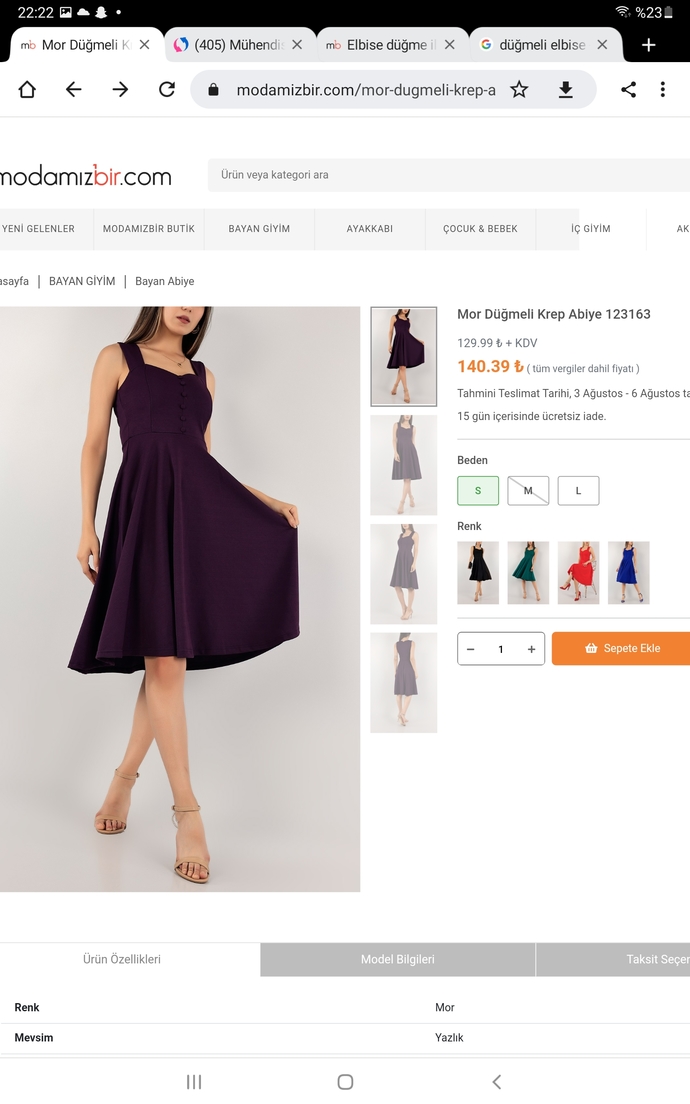Choose the green dress color swatch
This screenshot has width=690, height=1104.
click(528, 572)
